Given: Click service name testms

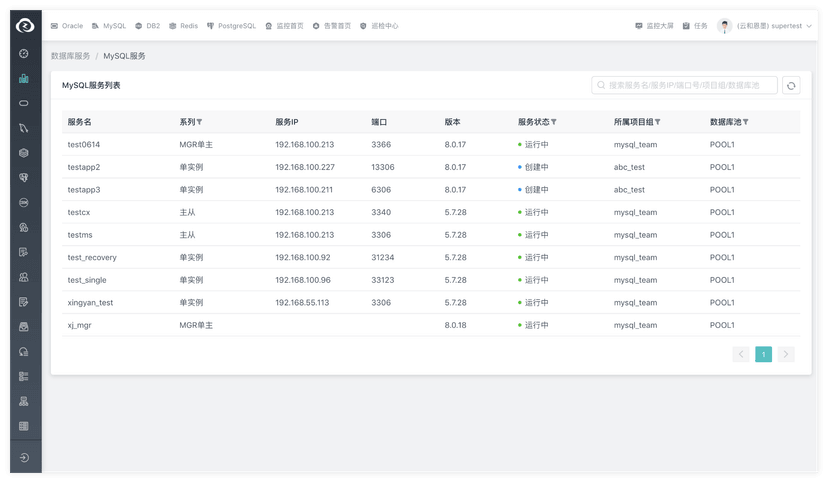Looking at the screenshot, I should tap(80, 235).
